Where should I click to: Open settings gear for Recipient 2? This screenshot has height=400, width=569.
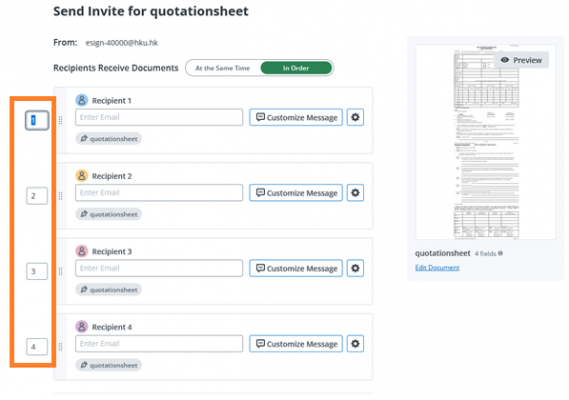pyautogui.click(x=355, y=193)
